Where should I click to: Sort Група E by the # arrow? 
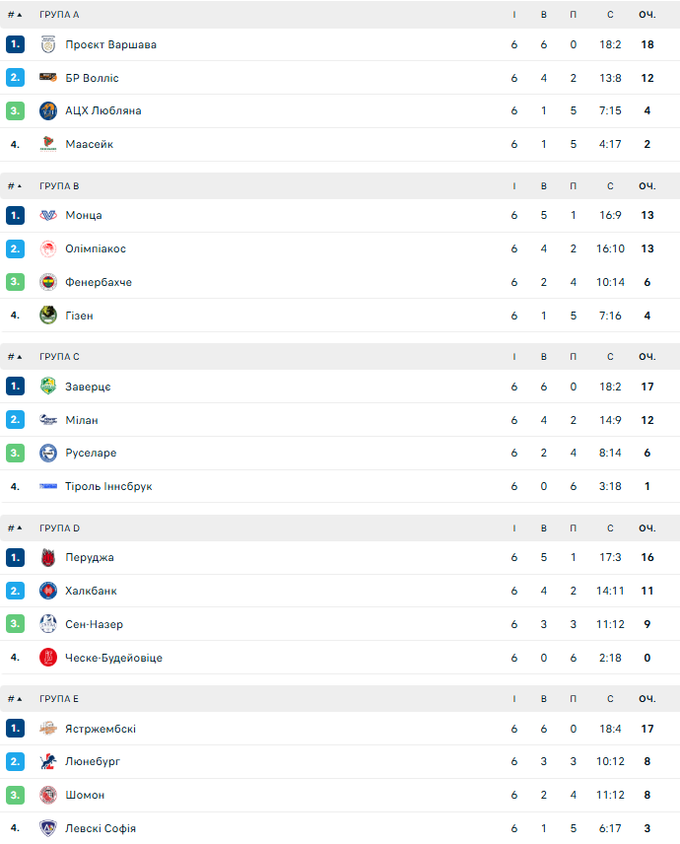15,699
